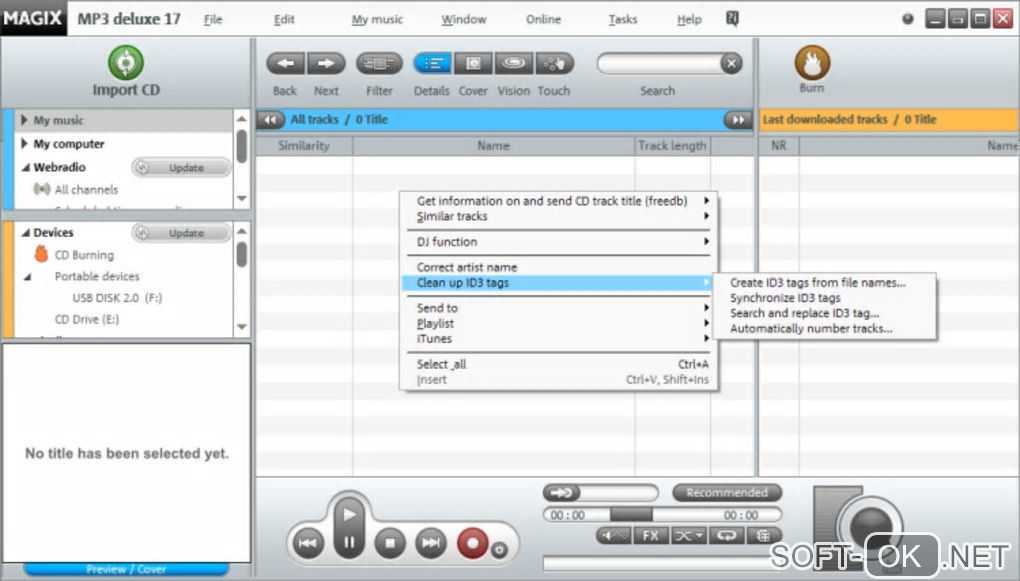Click Devices Update button

point(181,233)
